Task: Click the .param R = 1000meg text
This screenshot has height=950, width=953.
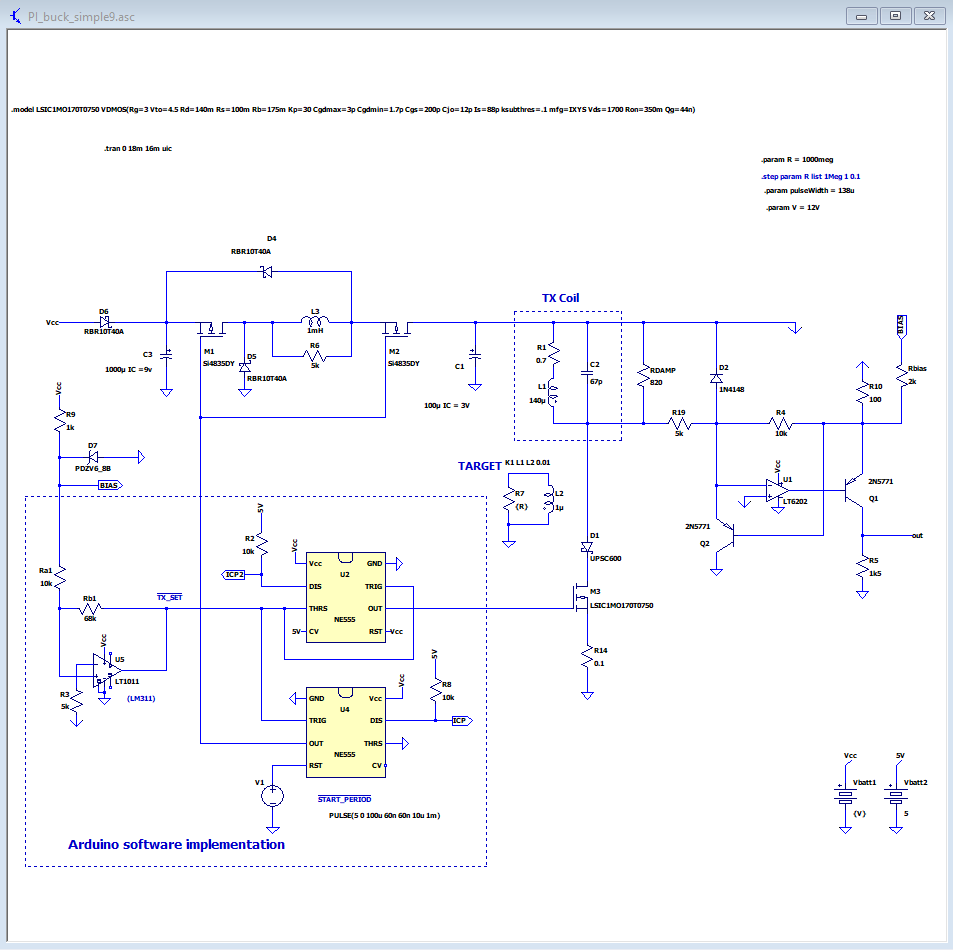Action: (x=797, y=159)
